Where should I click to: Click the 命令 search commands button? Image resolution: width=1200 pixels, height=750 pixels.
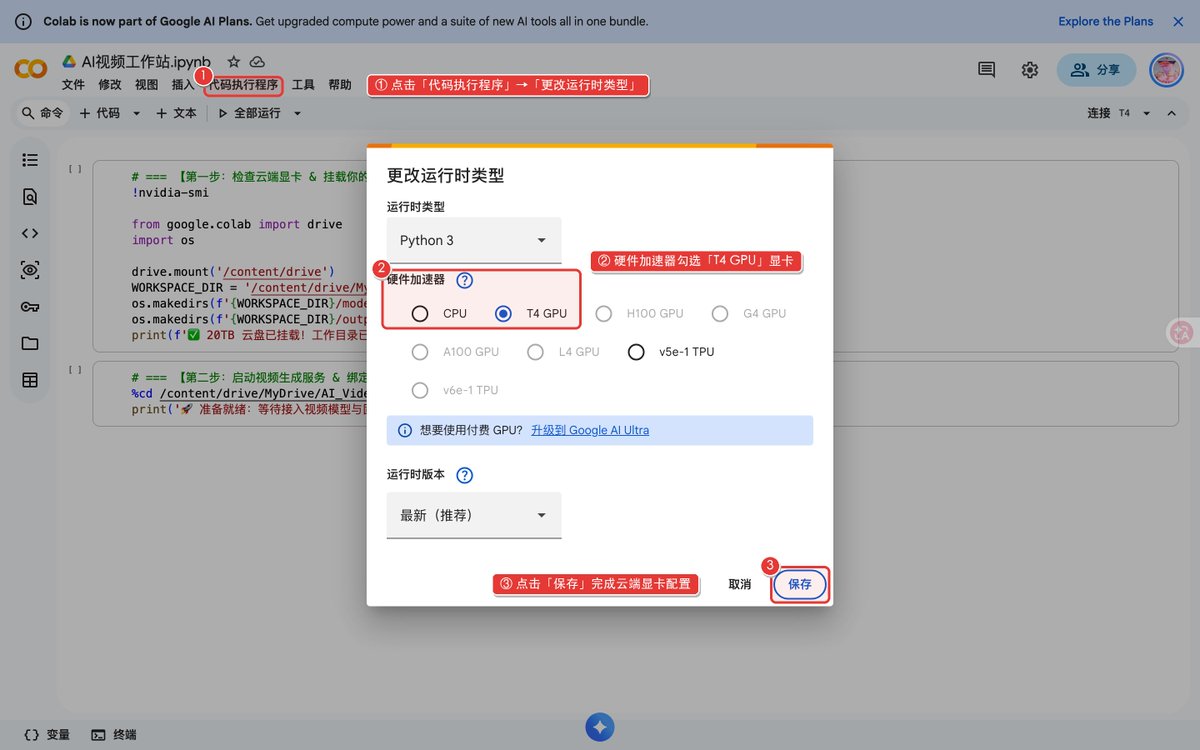(x=42, y=113)
